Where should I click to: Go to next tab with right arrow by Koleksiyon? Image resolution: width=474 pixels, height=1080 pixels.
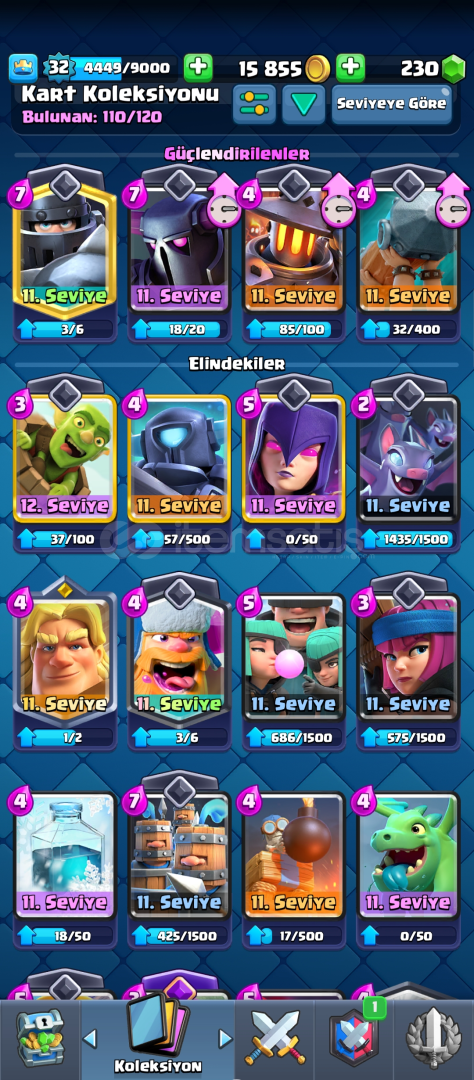tap(225, 1038)
